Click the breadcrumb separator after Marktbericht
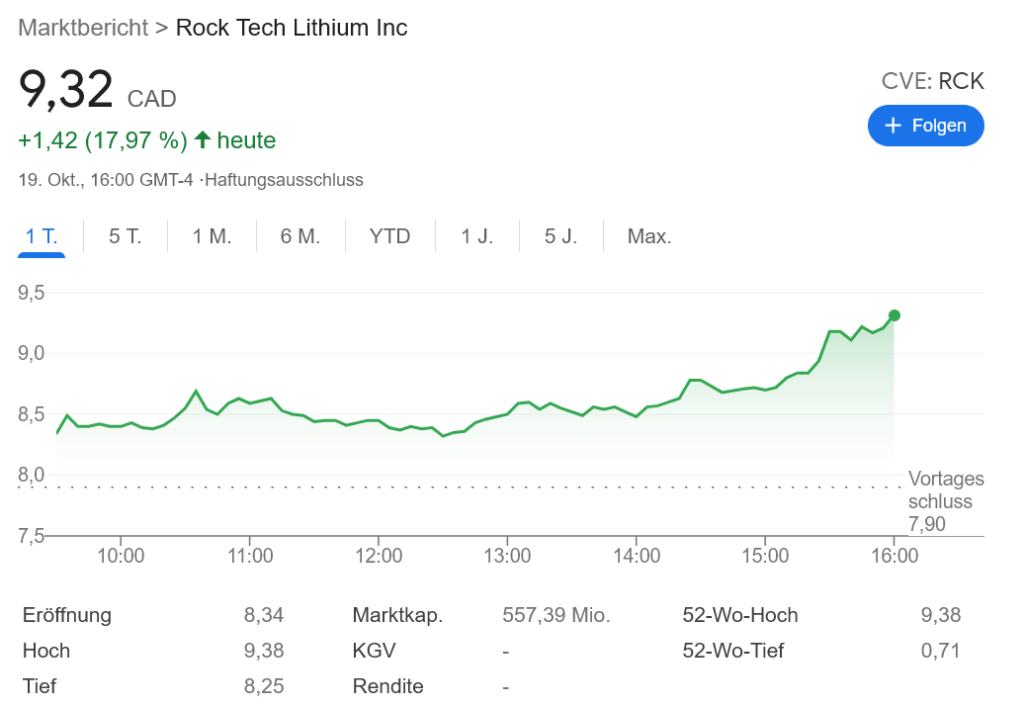1024x708 pixels. (x=160, y=27)
